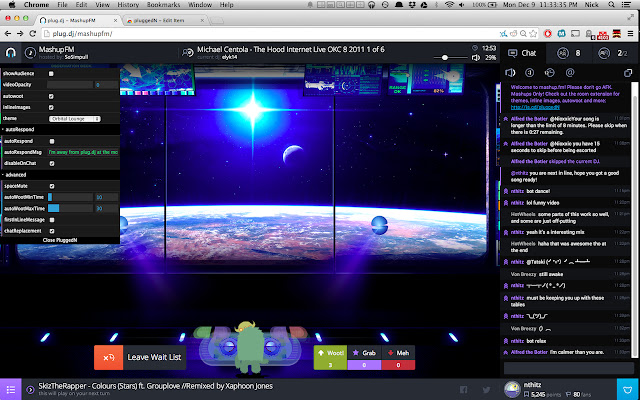
Task: Click the @ mentions icon in chat
Action: point(570,73)
